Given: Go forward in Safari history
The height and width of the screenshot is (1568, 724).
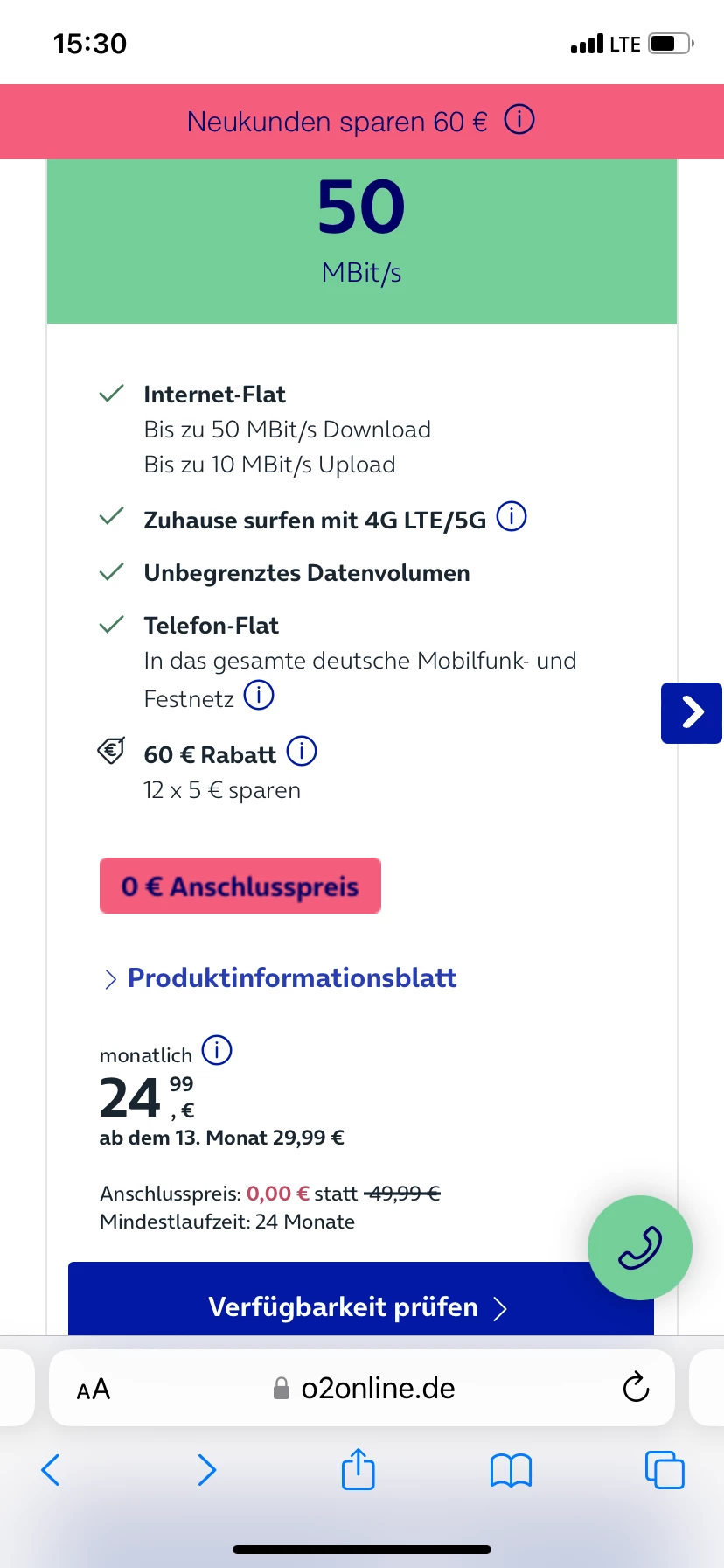Looking at the screenshot, I should (206, 1470).
